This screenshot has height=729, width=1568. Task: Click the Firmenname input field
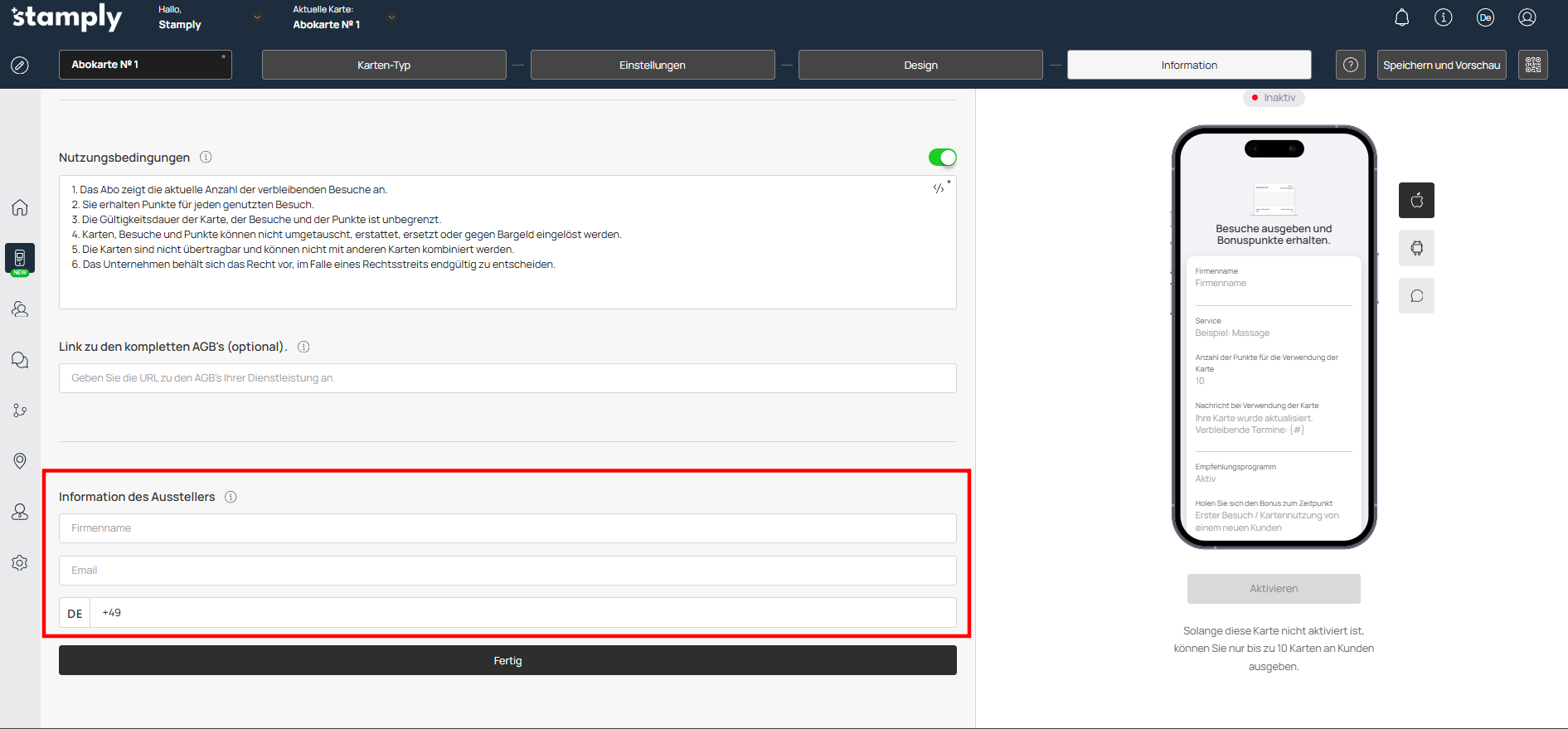[x=507, y=528]
